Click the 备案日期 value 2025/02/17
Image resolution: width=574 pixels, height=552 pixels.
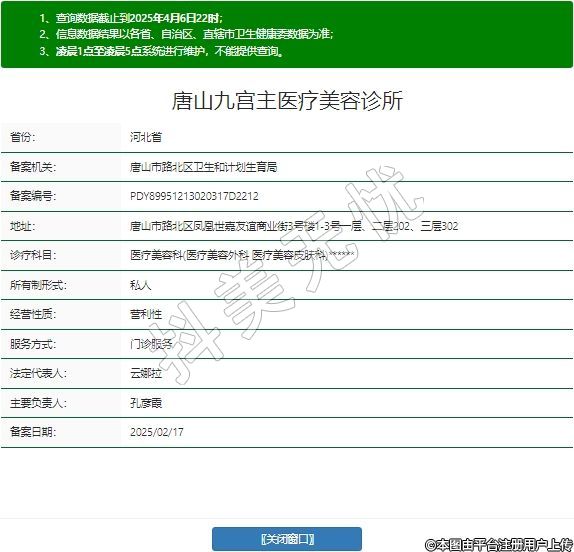click(157, 432)
